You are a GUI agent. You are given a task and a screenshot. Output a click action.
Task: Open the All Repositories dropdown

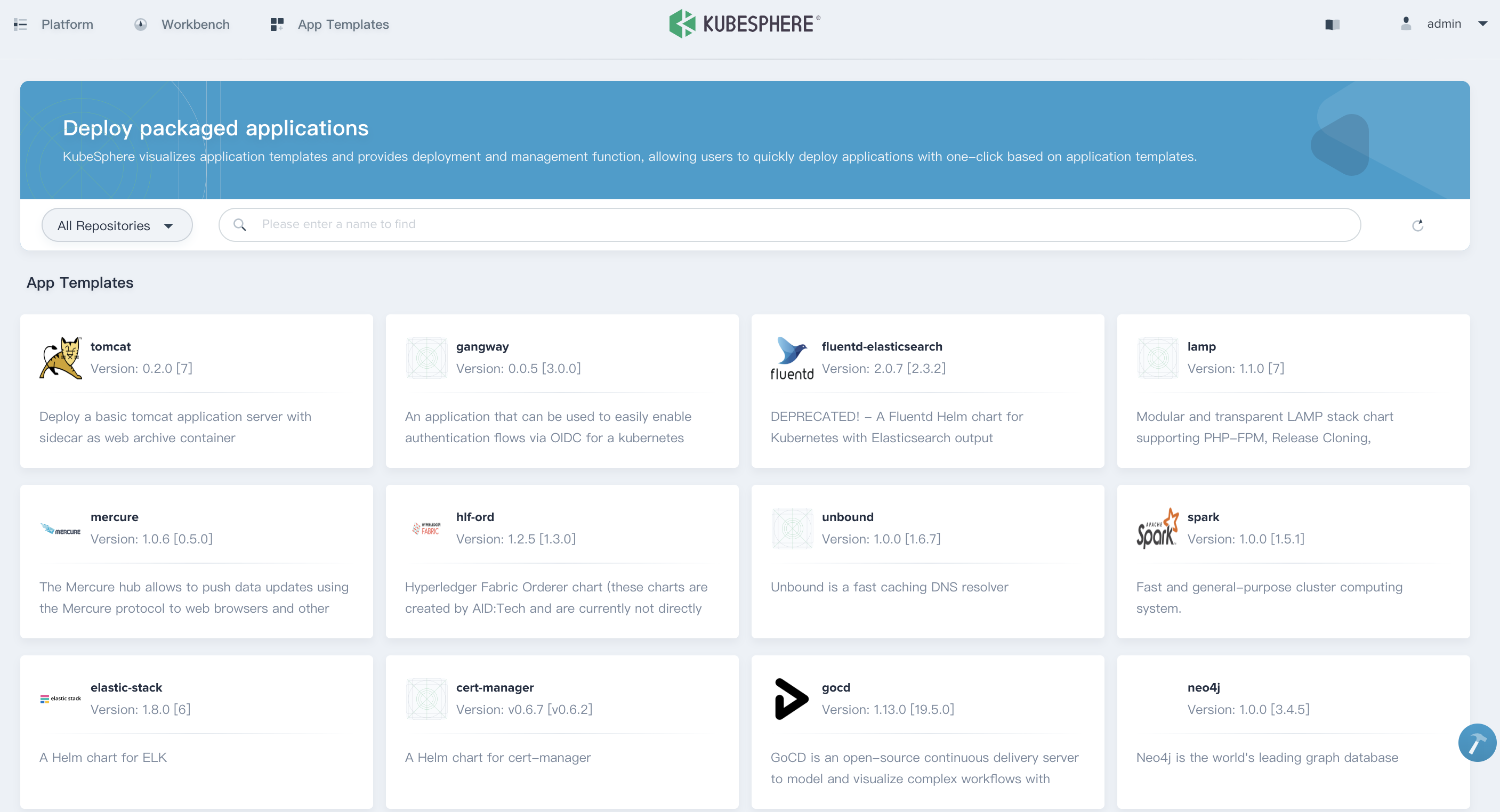[117, 225]
